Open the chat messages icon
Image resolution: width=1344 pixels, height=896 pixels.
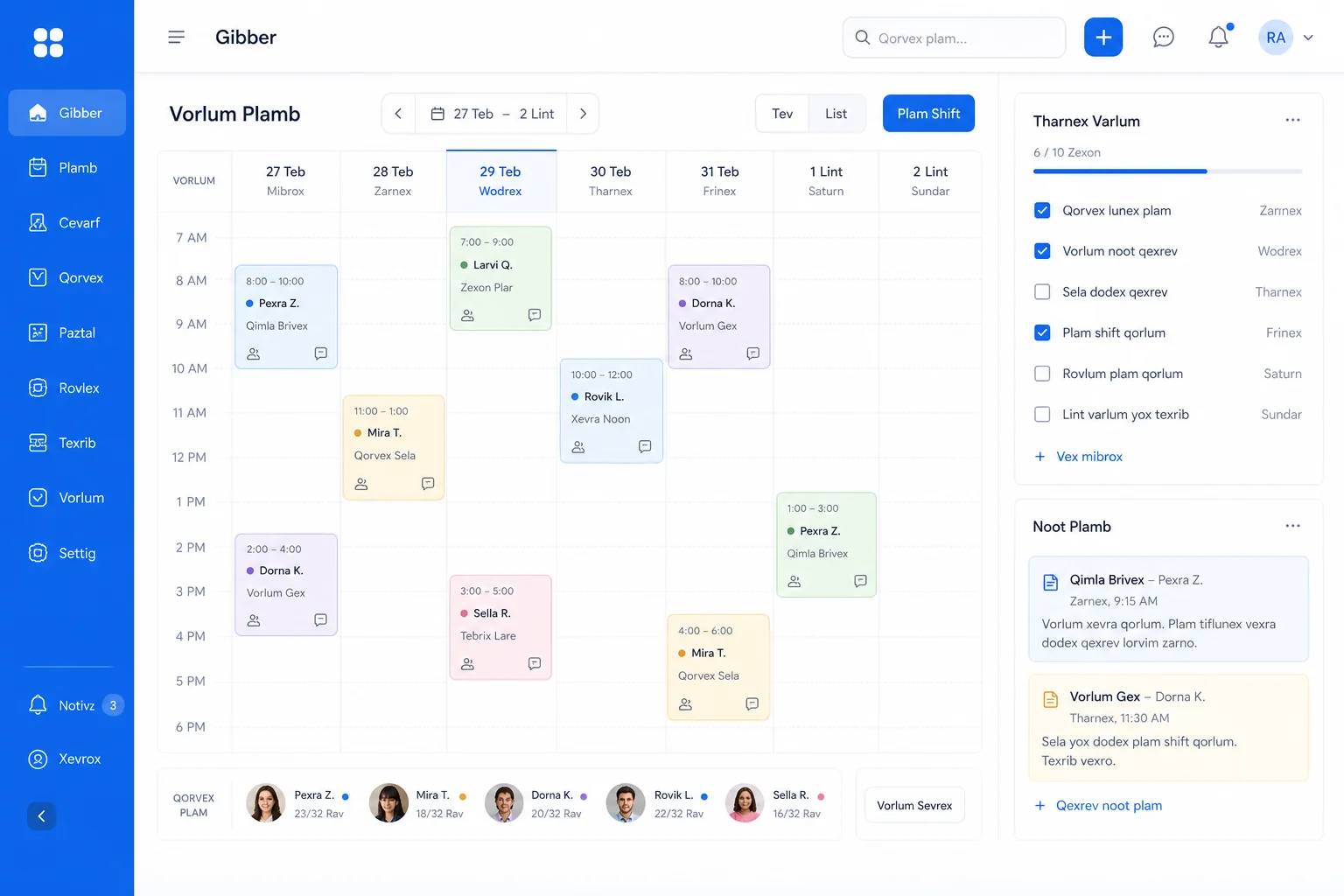[1163, 37]
